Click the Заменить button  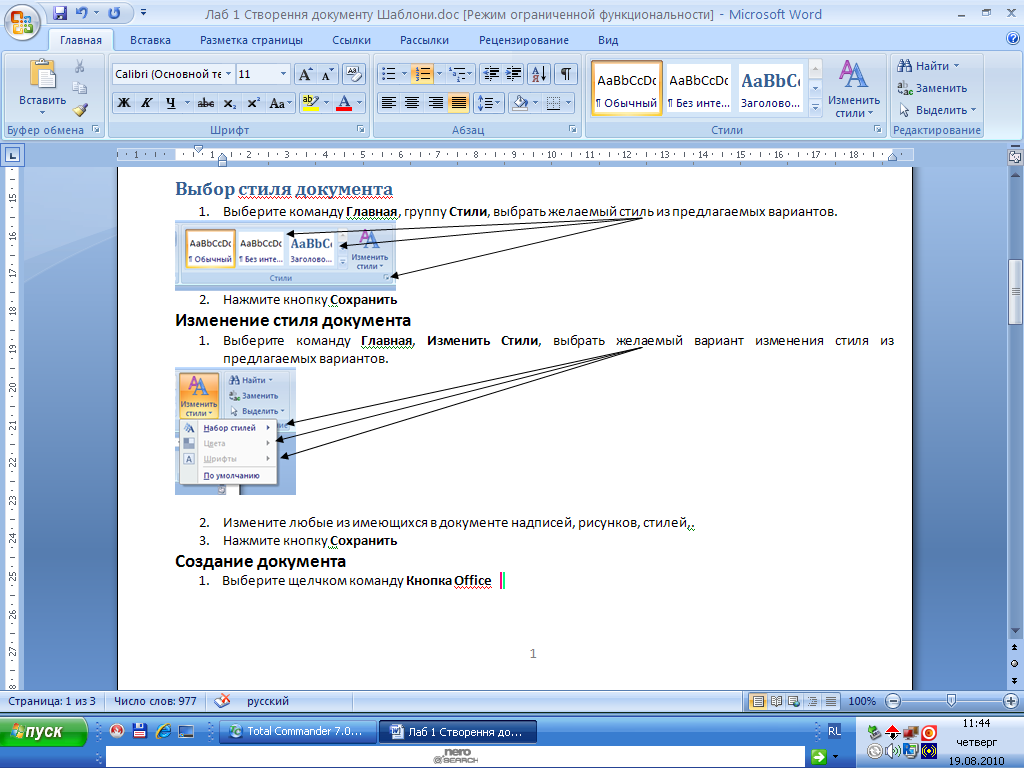point(933,88)
